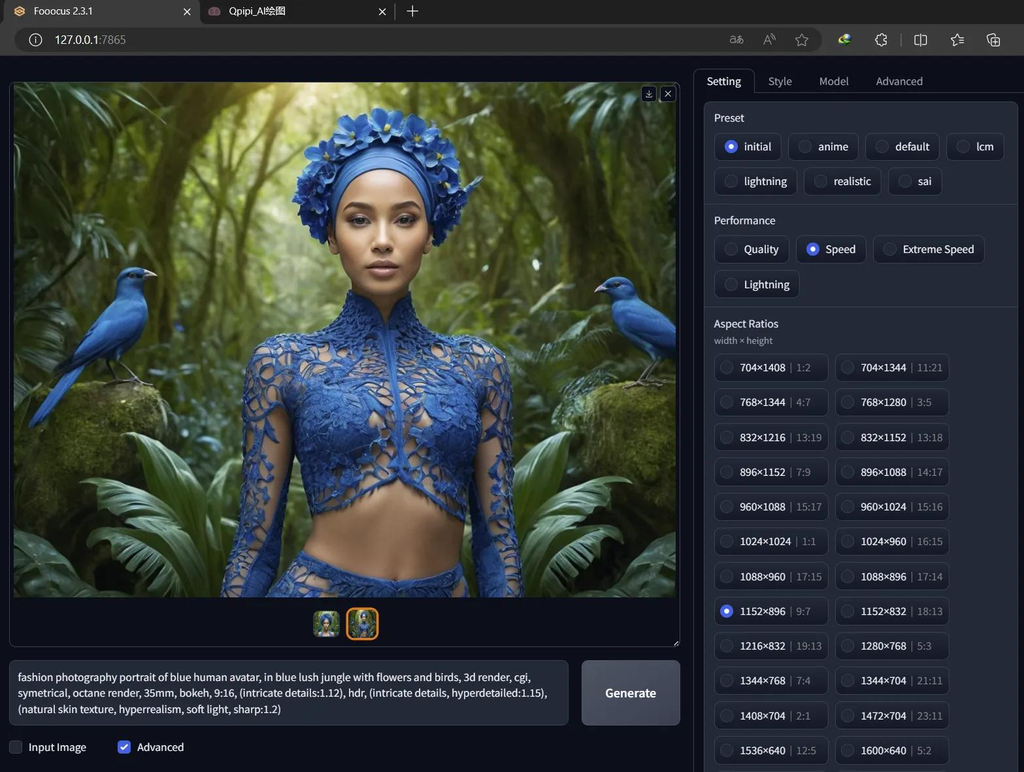1024x772 pixels.
Task: Select the 1024×1024 aspect ratio
Action: pos(771,541)
